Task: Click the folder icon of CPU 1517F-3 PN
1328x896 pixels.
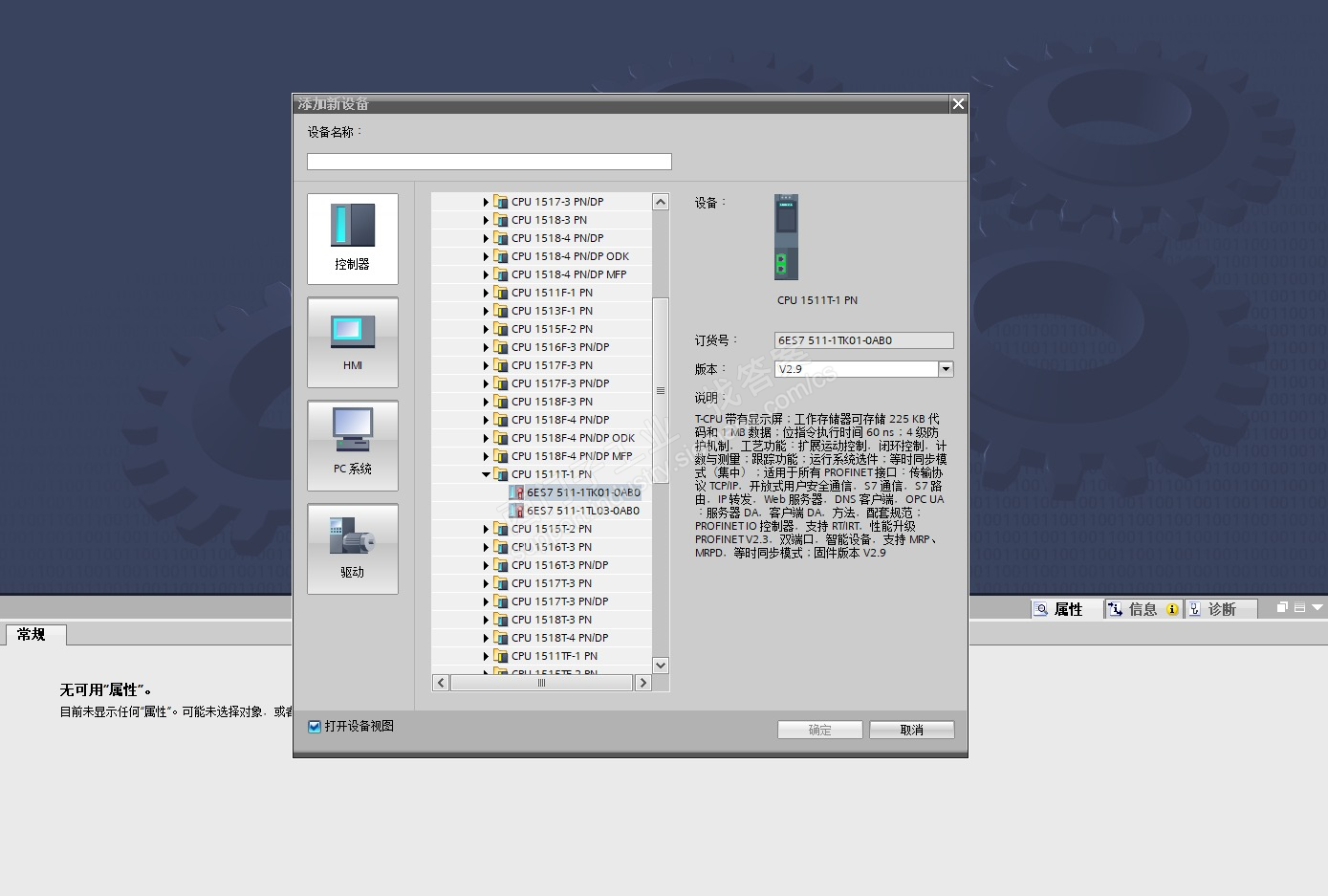Action: 501,365
